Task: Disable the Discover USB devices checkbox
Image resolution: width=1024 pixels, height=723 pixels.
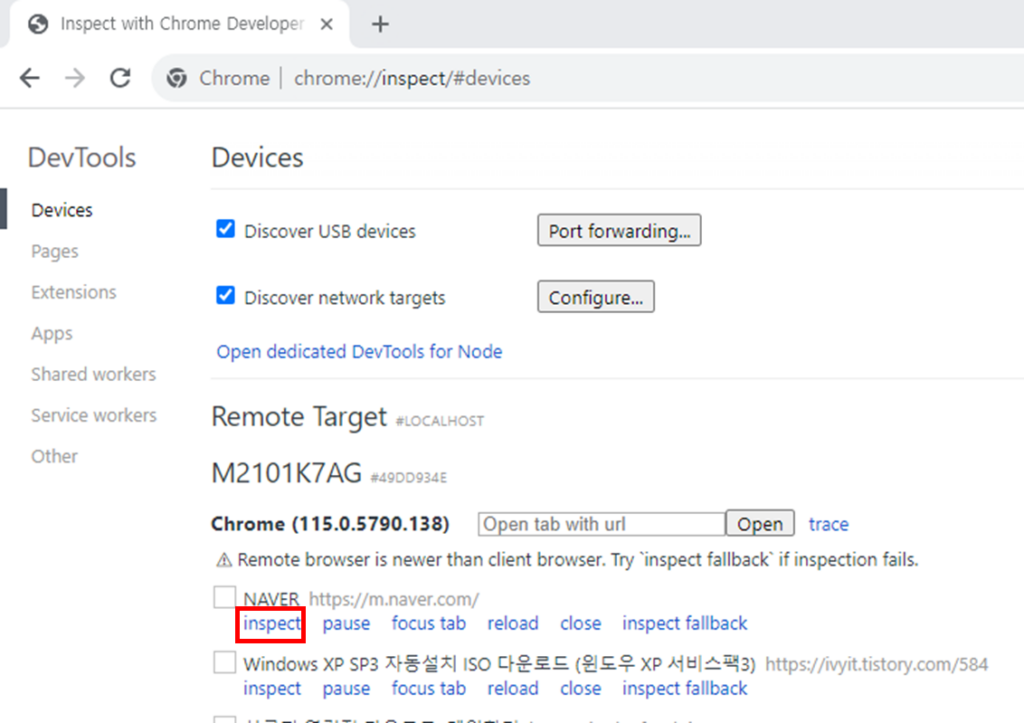Action: pyautogui.click(x=224, y=229)
